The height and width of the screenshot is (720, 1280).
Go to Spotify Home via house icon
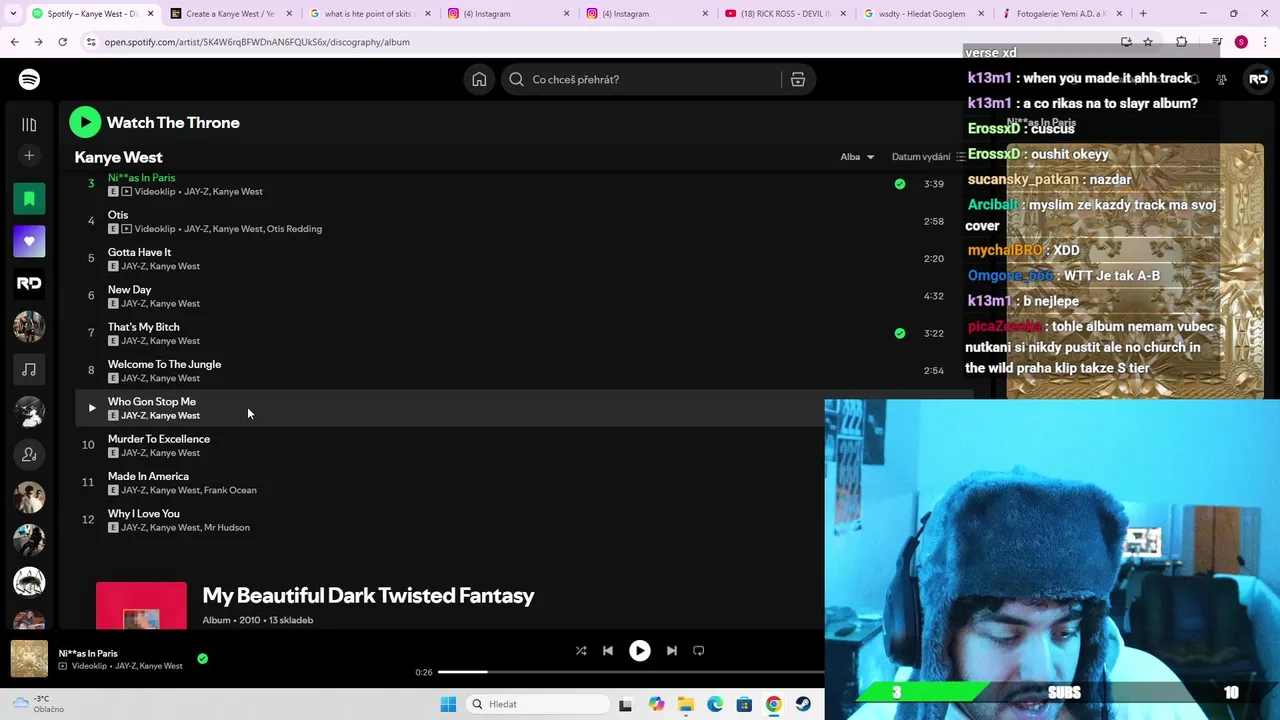pos(479,79)
